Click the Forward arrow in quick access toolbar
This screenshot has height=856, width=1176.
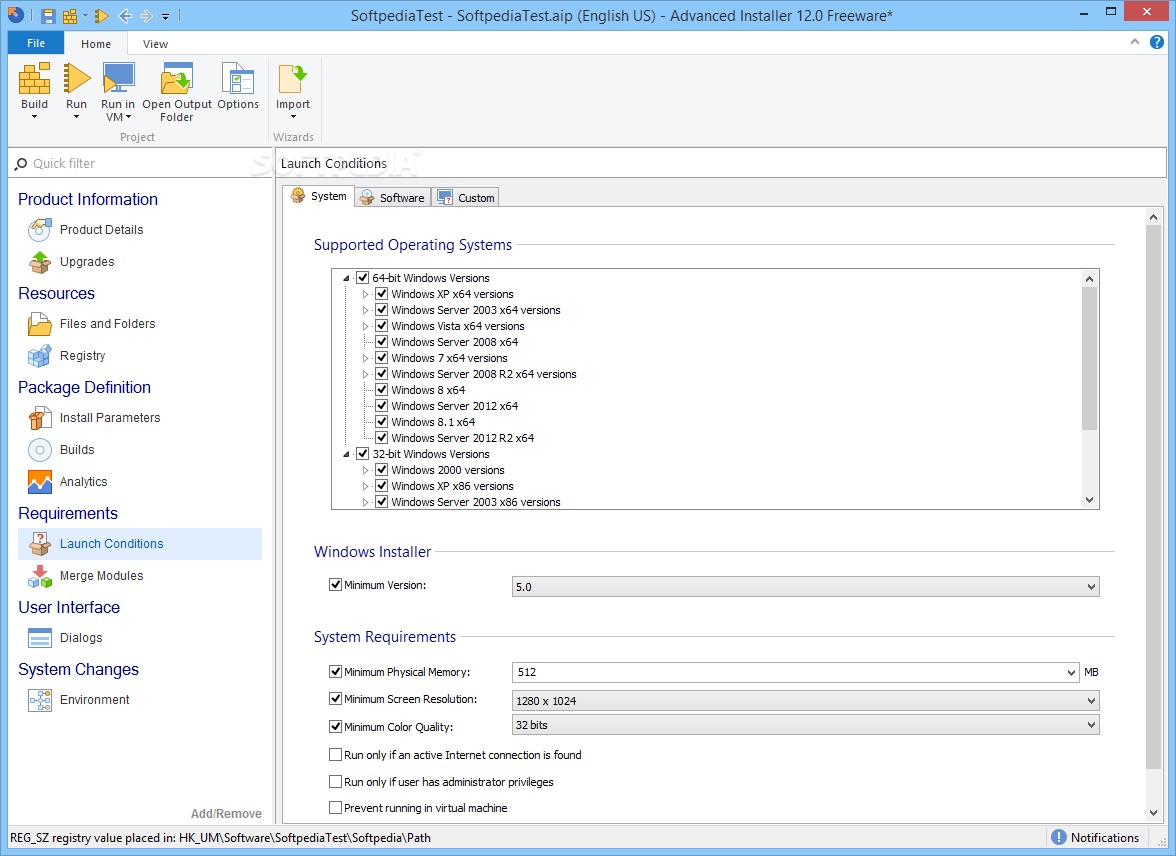[146, 15]
